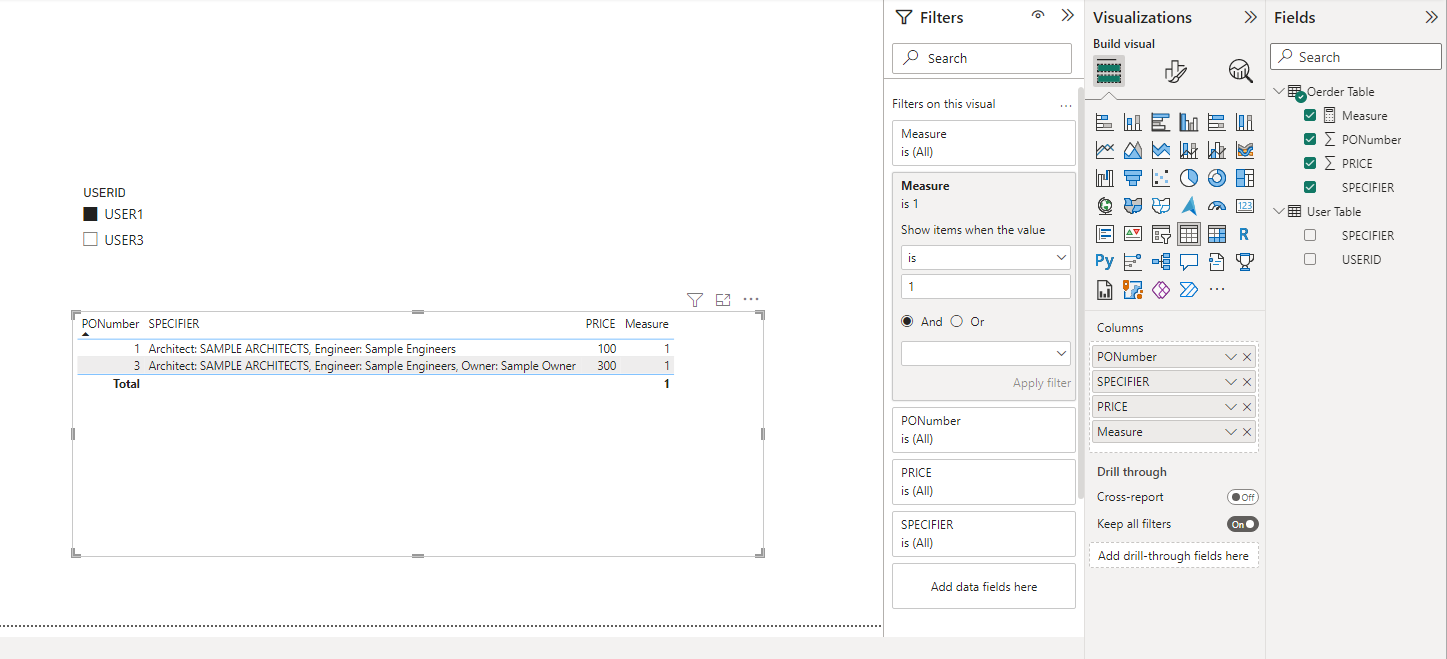
Task: Select the decomposition tree visual
Action: pos(1161,261)
